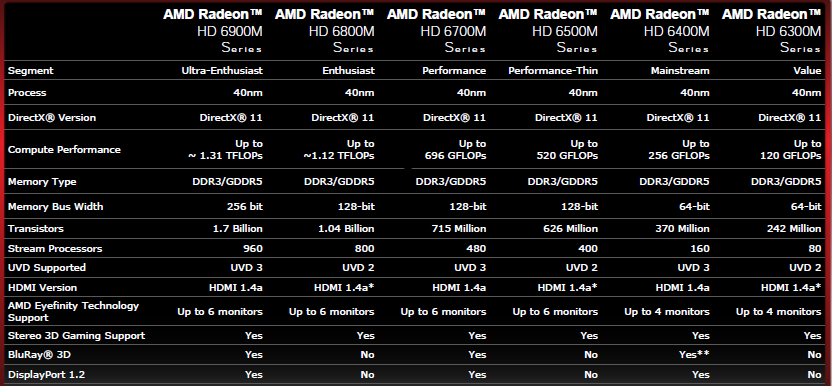Click the Segment row label
This screenshot has height=386, width=832.
[31, 71]
